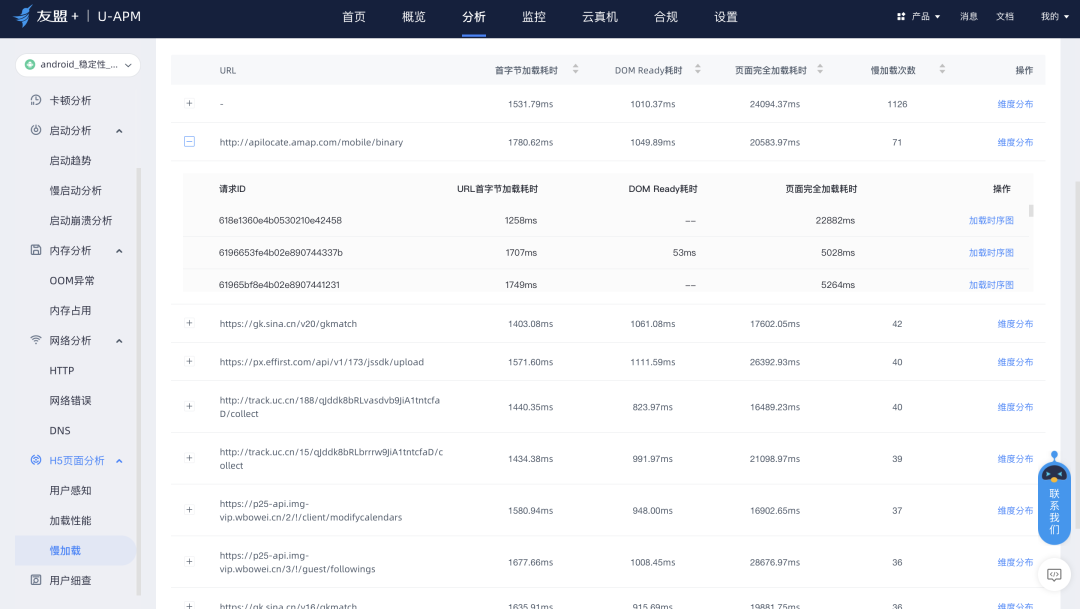Click the H5页面分析 icon
Image resolution: width=1080 pixels, height=609 pixels.
(36, 460)
